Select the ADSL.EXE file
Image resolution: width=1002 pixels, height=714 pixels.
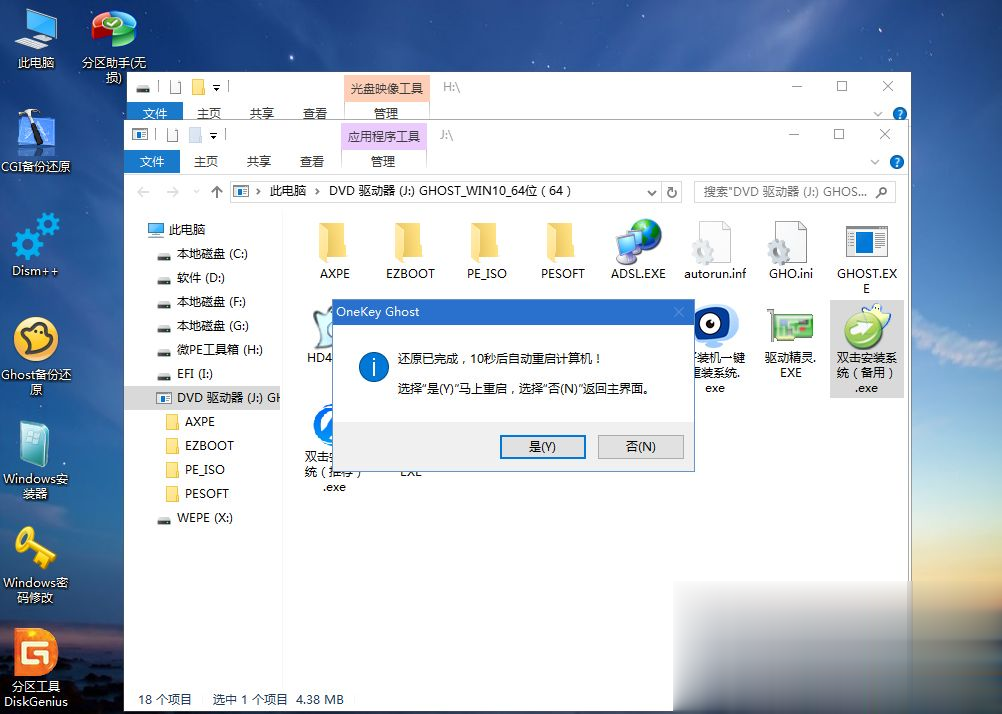(x=638, y=251)
